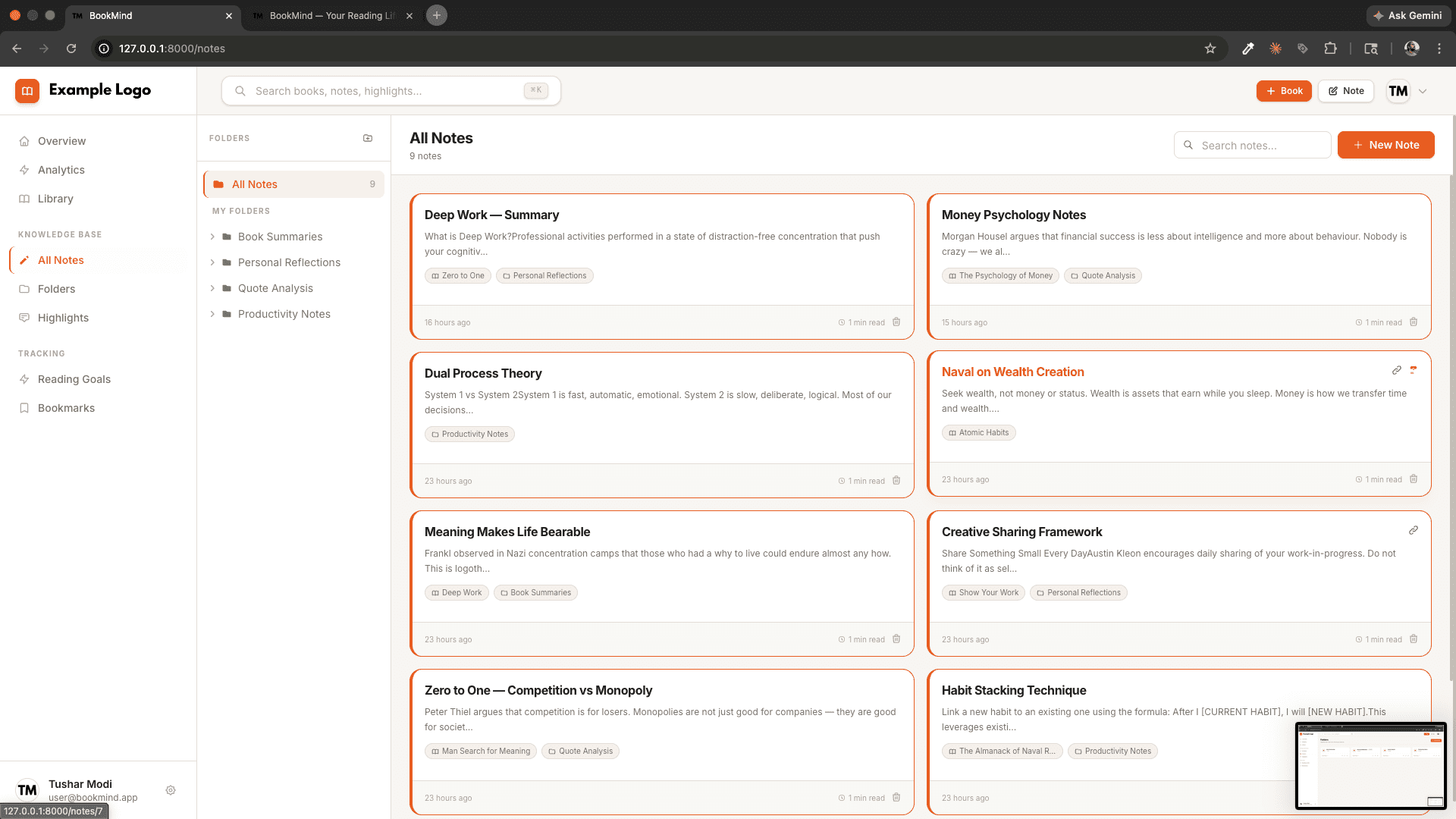Open Library in the sidebar
The height and width of the screenshot is (819, 1456).
coord(99,199)
